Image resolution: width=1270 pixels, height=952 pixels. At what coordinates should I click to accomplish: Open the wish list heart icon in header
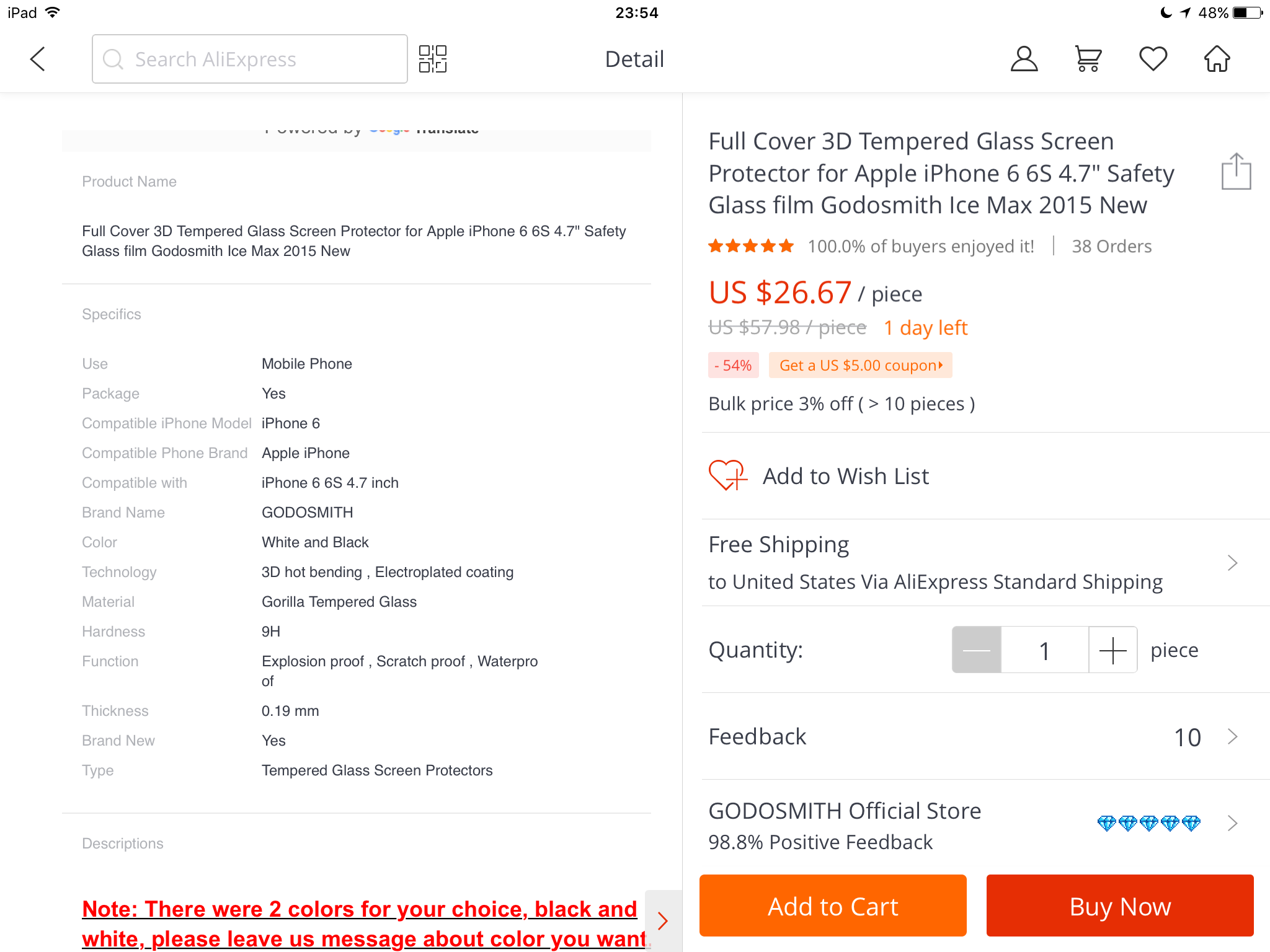pyautogui.click(x=1153, y=59)
